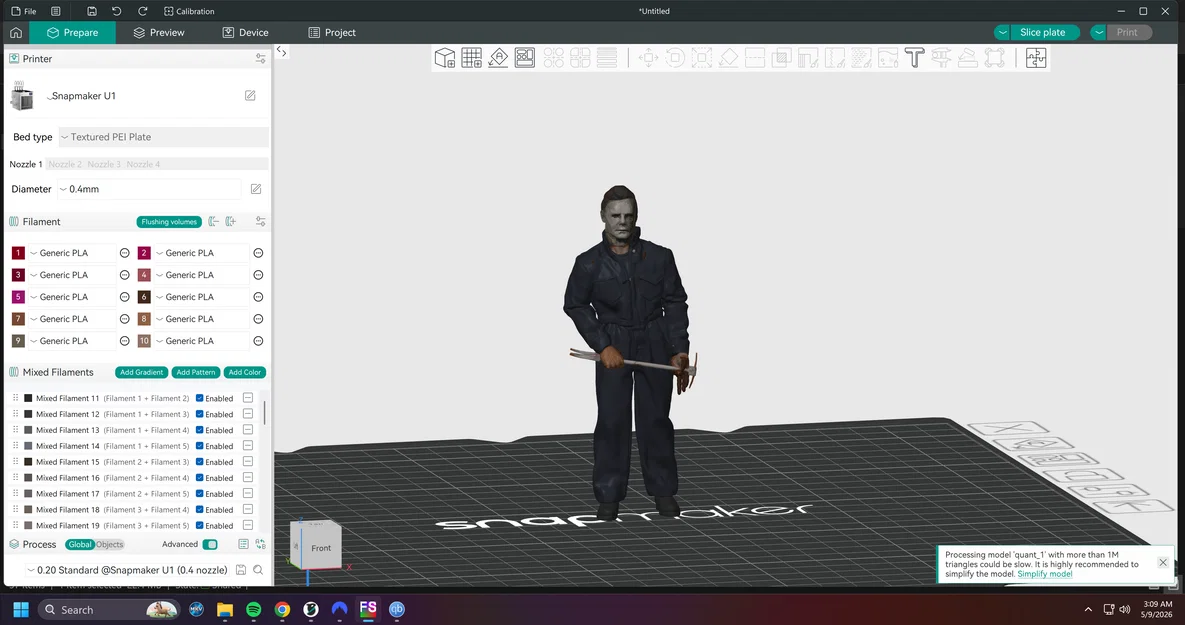Viewport: 1185px width, 625px height.
Task: Select the Scale tool icon
Action: pos(701,58)
